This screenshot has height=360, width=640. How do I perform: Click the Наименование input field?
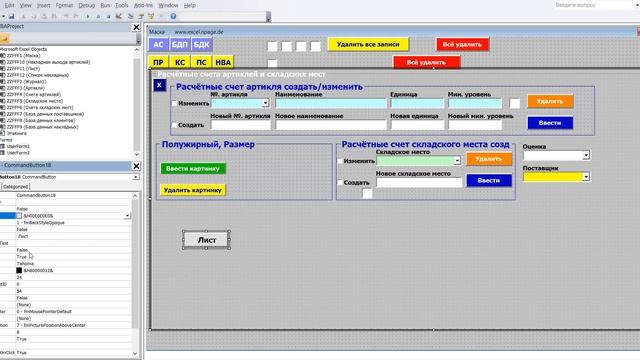click(x=331, y=103)
